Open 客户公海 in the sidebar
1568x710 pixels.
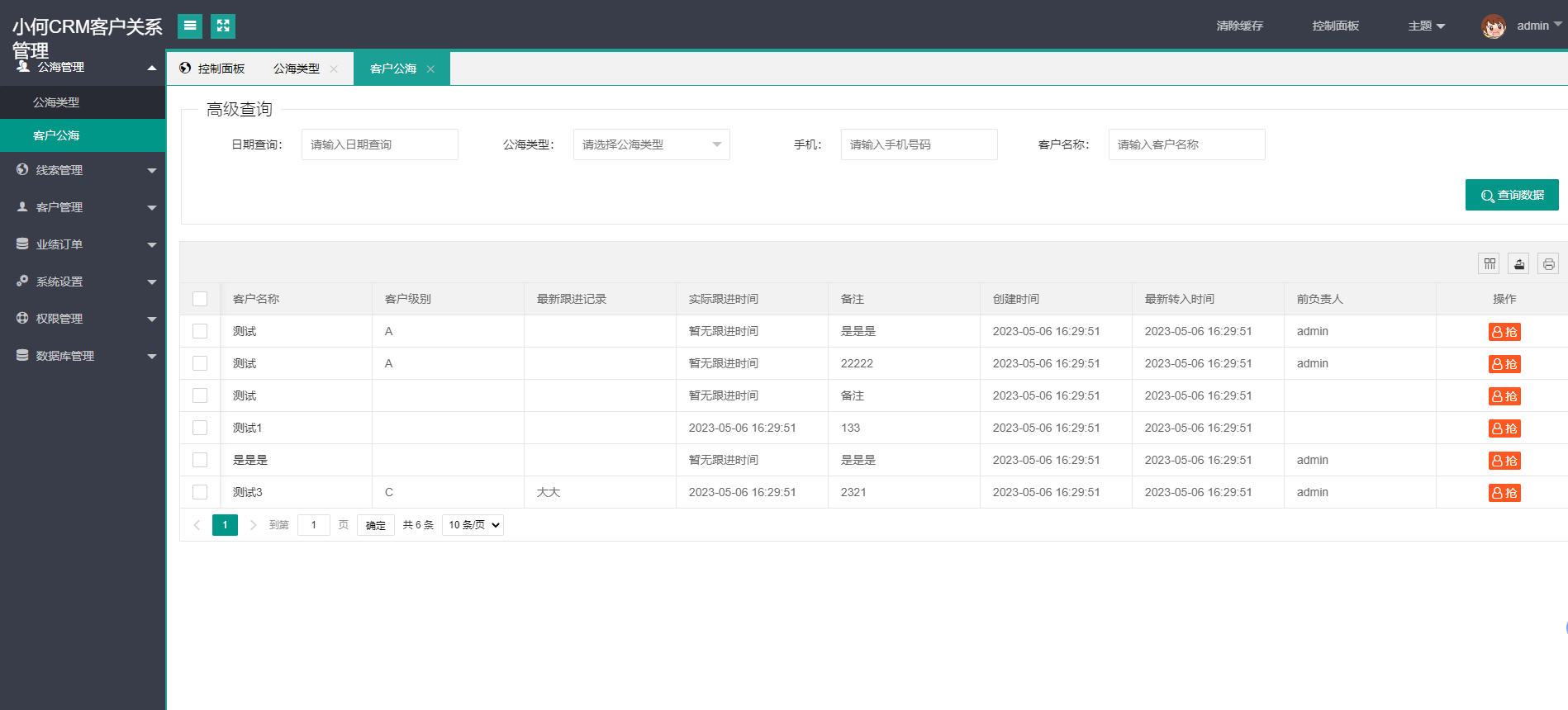tap(83, 135)
